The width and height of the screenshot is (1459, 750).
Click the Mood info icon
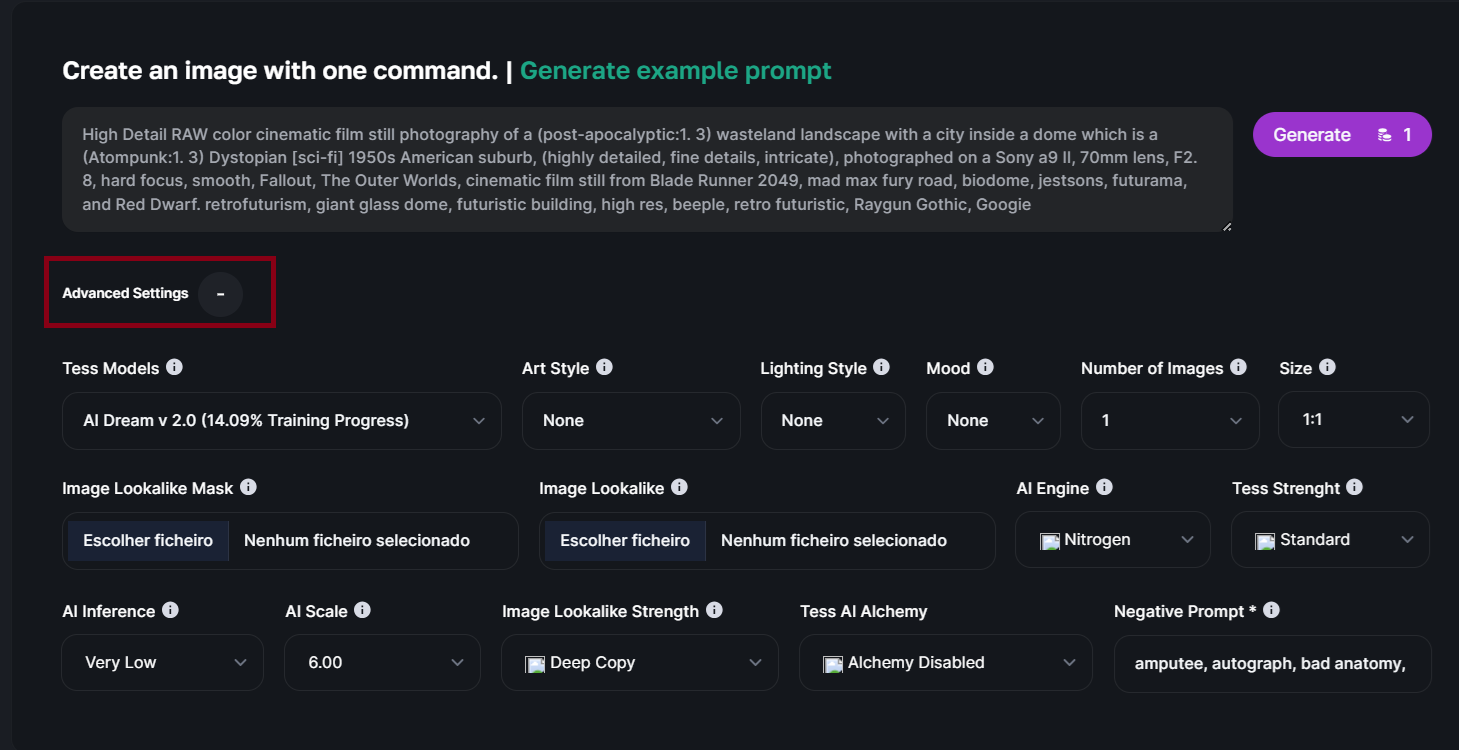pos(985,367)
